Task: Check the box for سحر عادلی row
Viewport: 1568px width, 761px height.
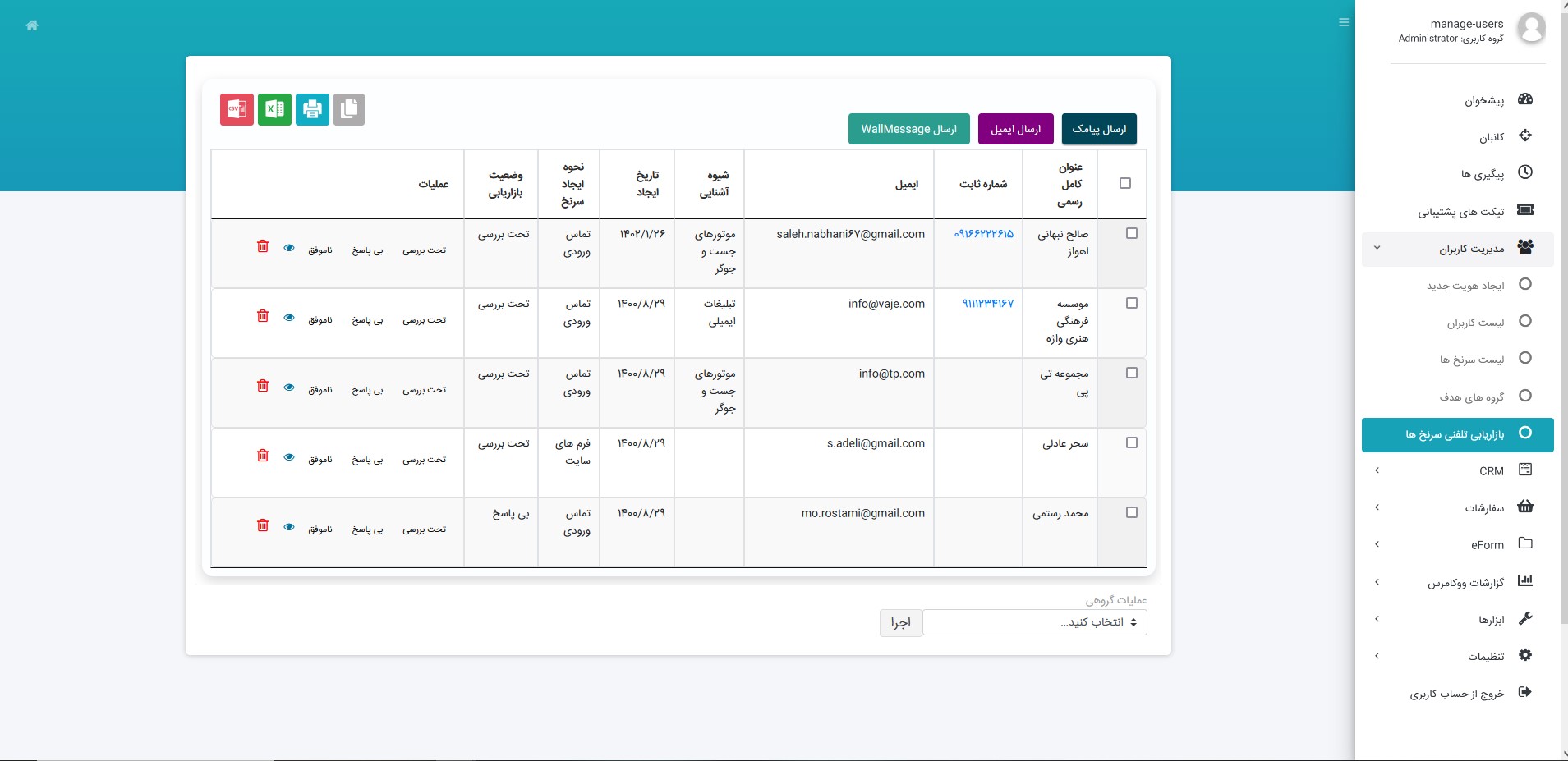Action: tap(1132, 442)
